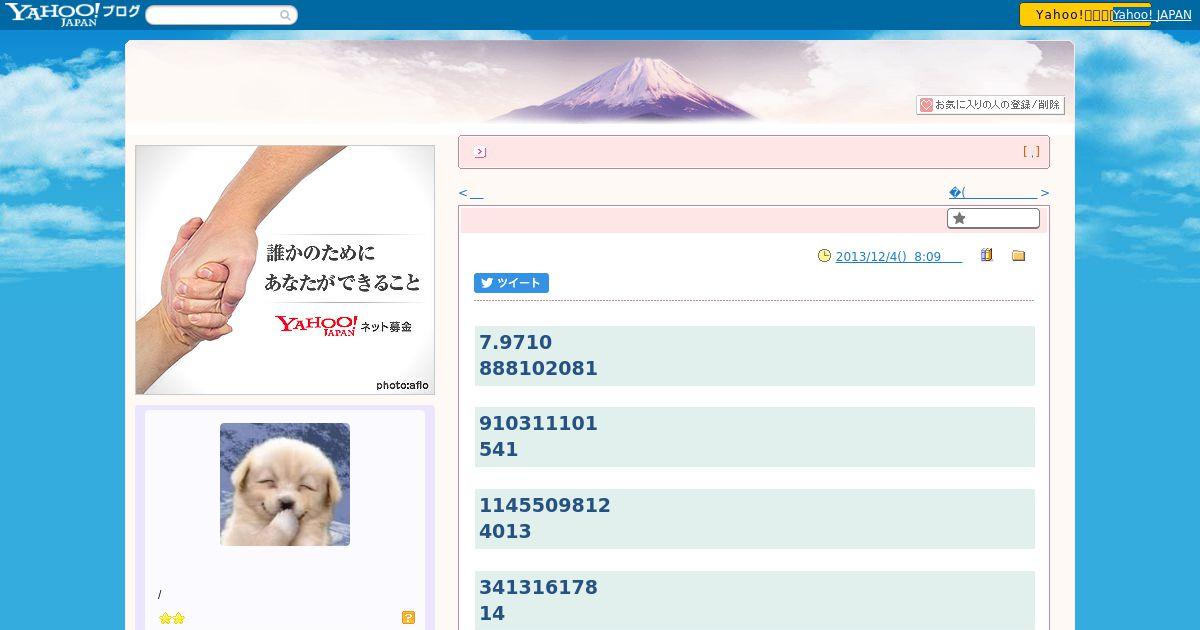Click the number 341316178
The height and width of the screenshot is (630, 1200).
pyautogui.click(x=538, y=587)
